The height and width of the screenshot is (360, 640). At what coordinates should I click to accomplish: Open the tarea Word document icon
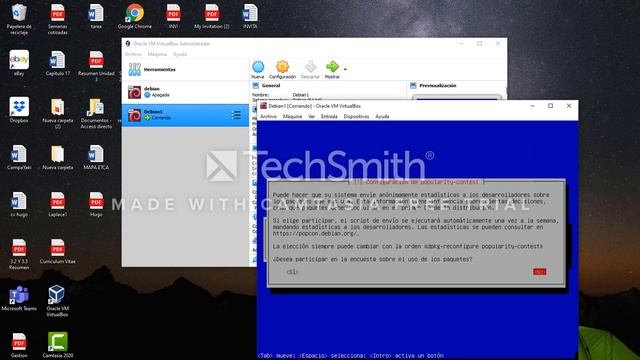[x=96, y=16]
